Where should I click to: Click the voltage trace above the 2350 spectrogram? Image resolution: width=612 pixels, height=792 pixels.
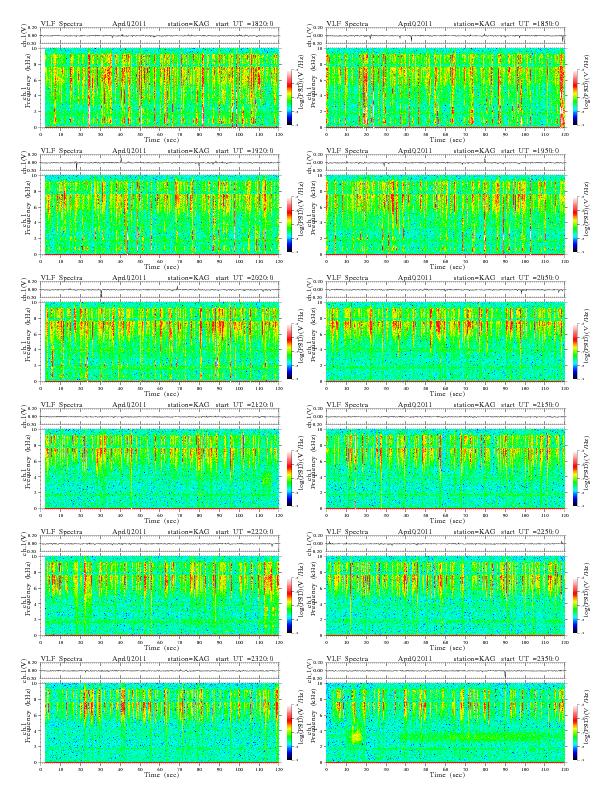point(445,671)
